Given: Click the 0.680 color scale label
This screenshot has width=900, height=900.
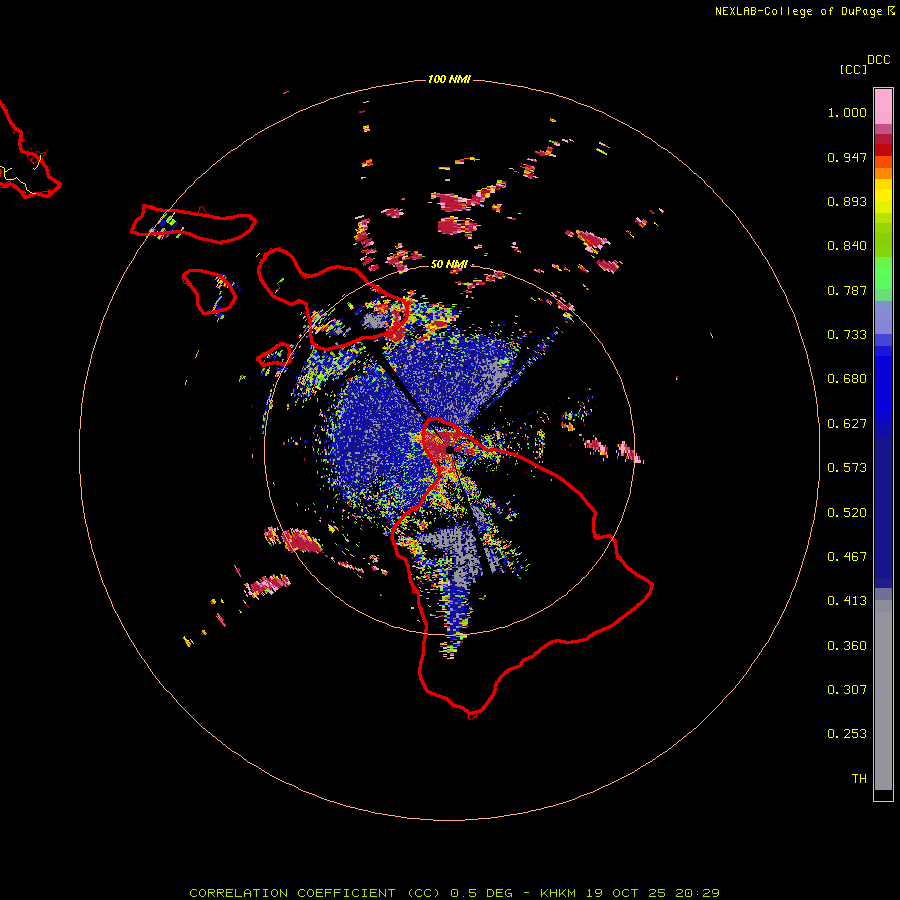Looking at the screenshot, I should point(847,379).
